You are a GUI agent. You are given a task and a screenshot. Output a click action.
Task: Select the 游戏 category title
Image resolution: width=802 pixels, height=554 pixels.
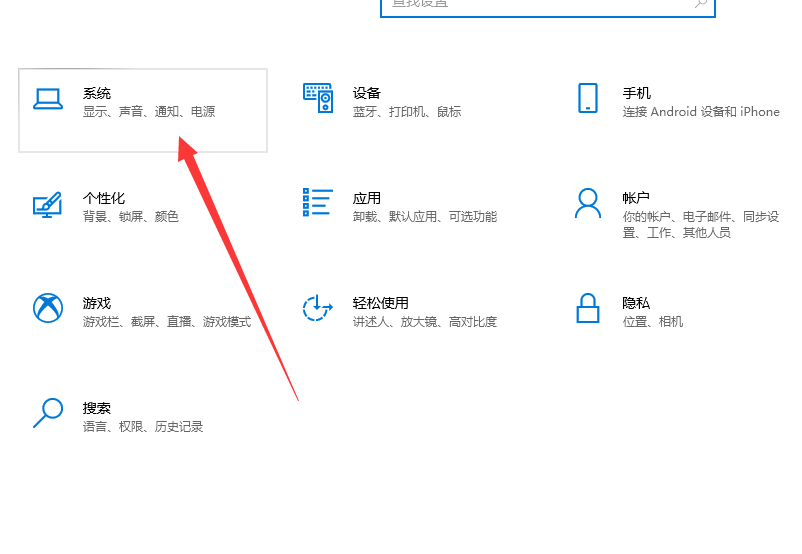click(x=97, y=303)
